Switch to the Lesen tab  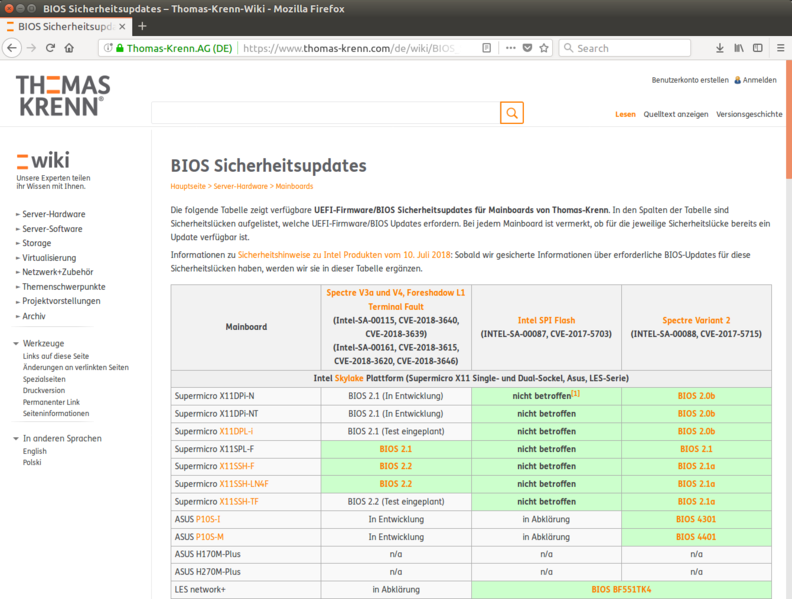tap(625, 114)
